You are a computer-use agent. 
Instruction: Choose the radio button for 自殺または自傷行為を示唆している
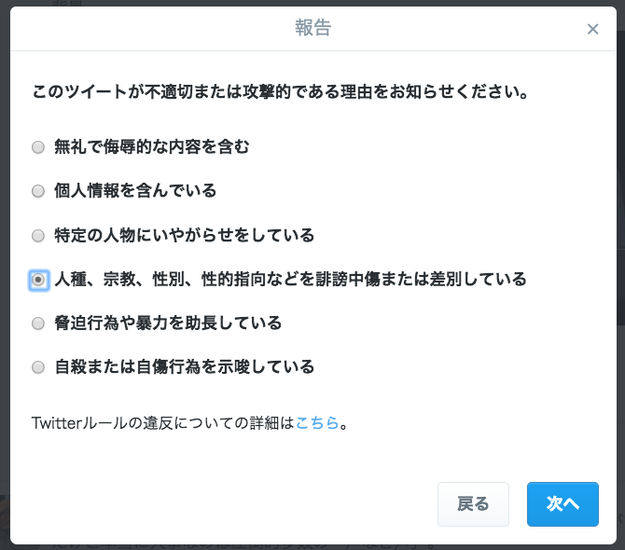(38, 367)
